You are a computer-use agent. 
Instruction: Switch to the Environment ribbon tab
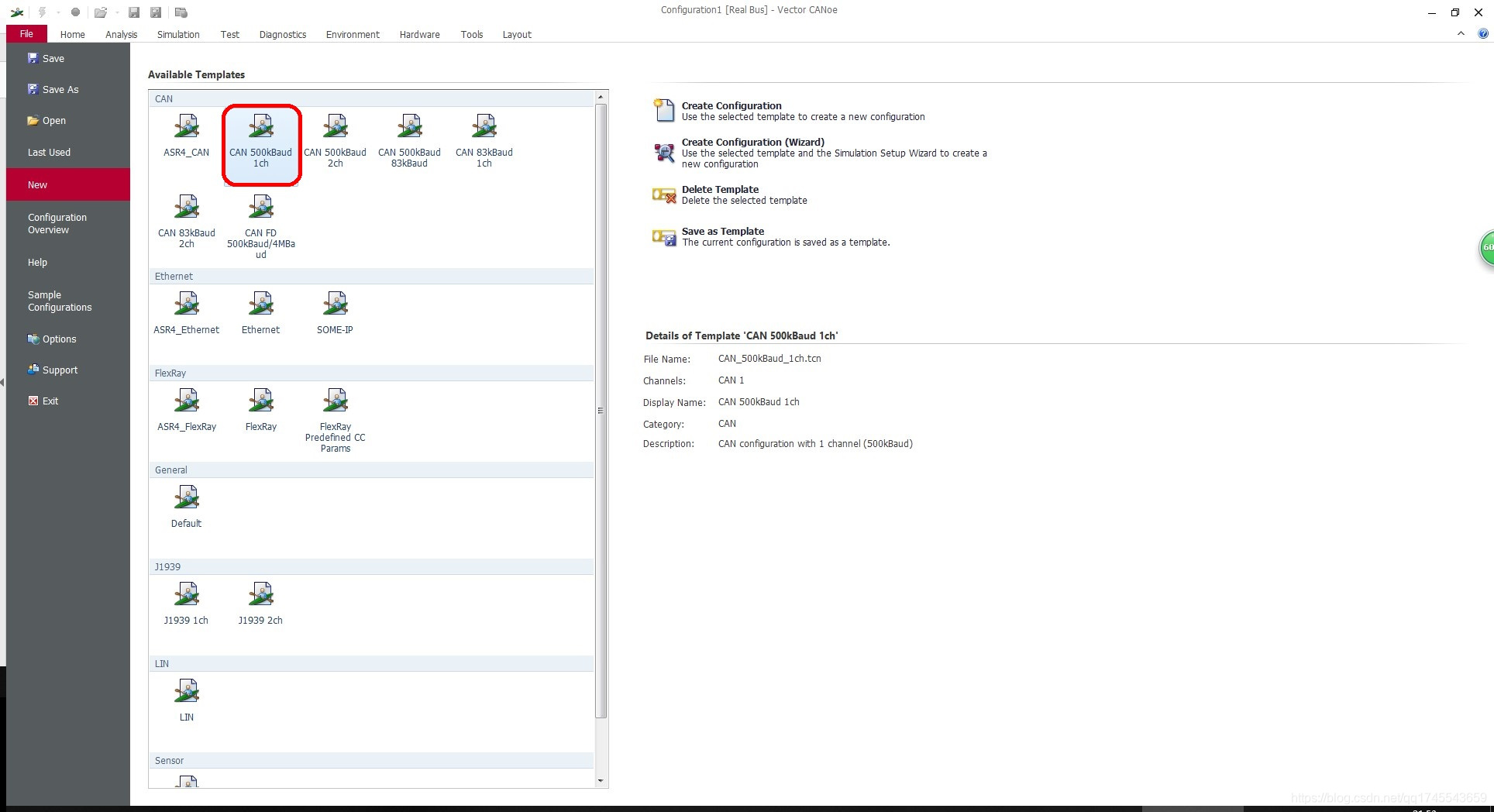coord(353,35)
